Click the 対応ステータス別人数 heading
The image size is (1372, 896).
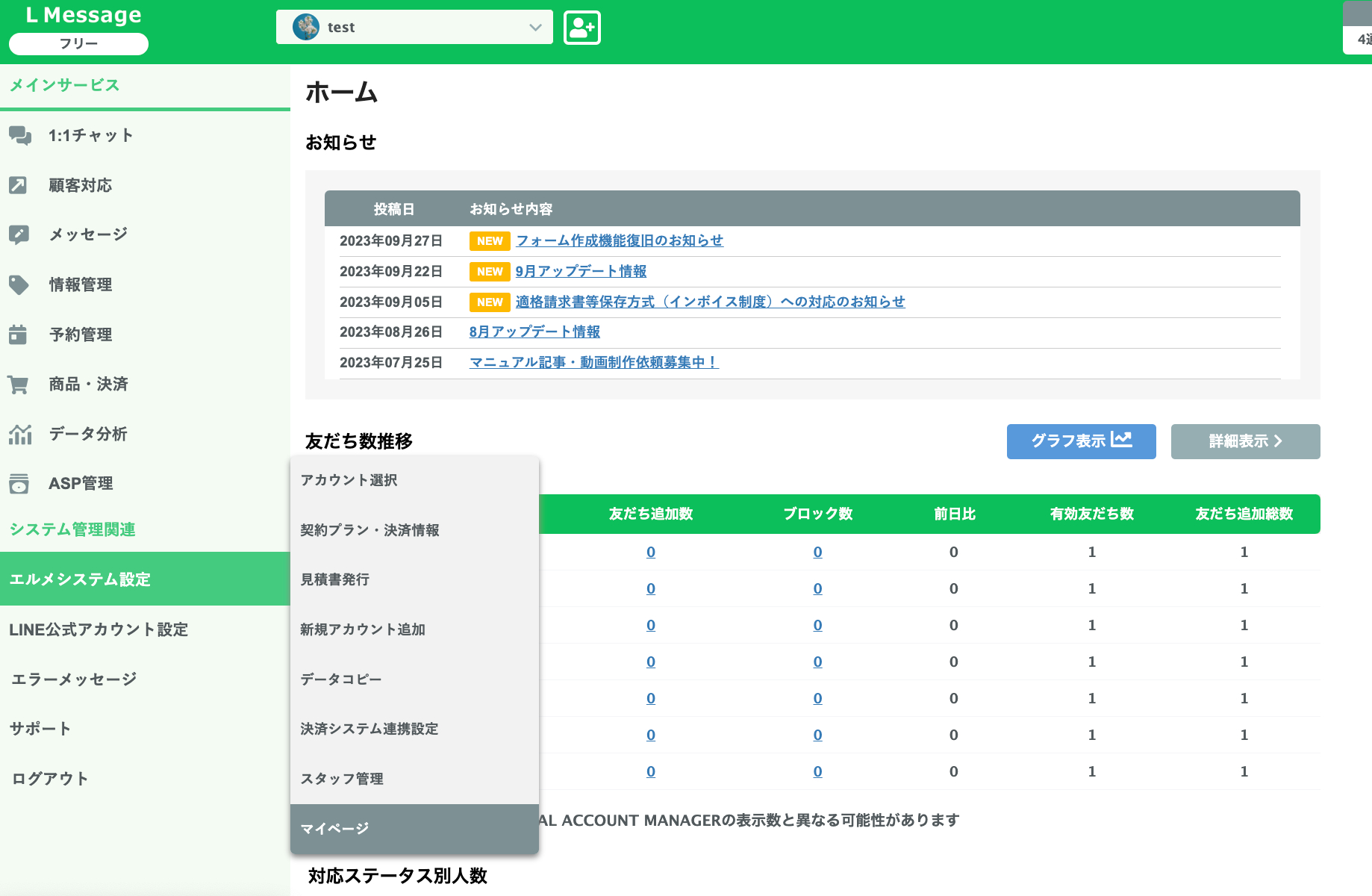click(x=398, y=876)
